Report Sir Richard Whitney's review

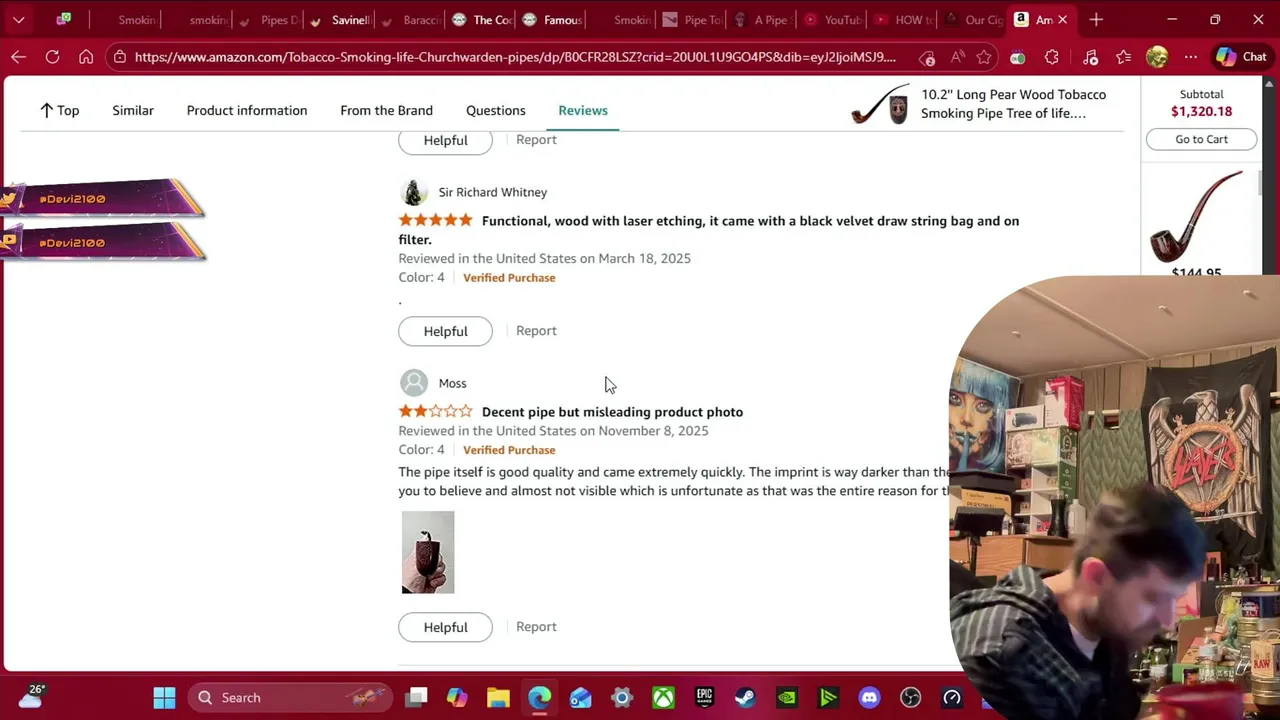click(536, 331)
